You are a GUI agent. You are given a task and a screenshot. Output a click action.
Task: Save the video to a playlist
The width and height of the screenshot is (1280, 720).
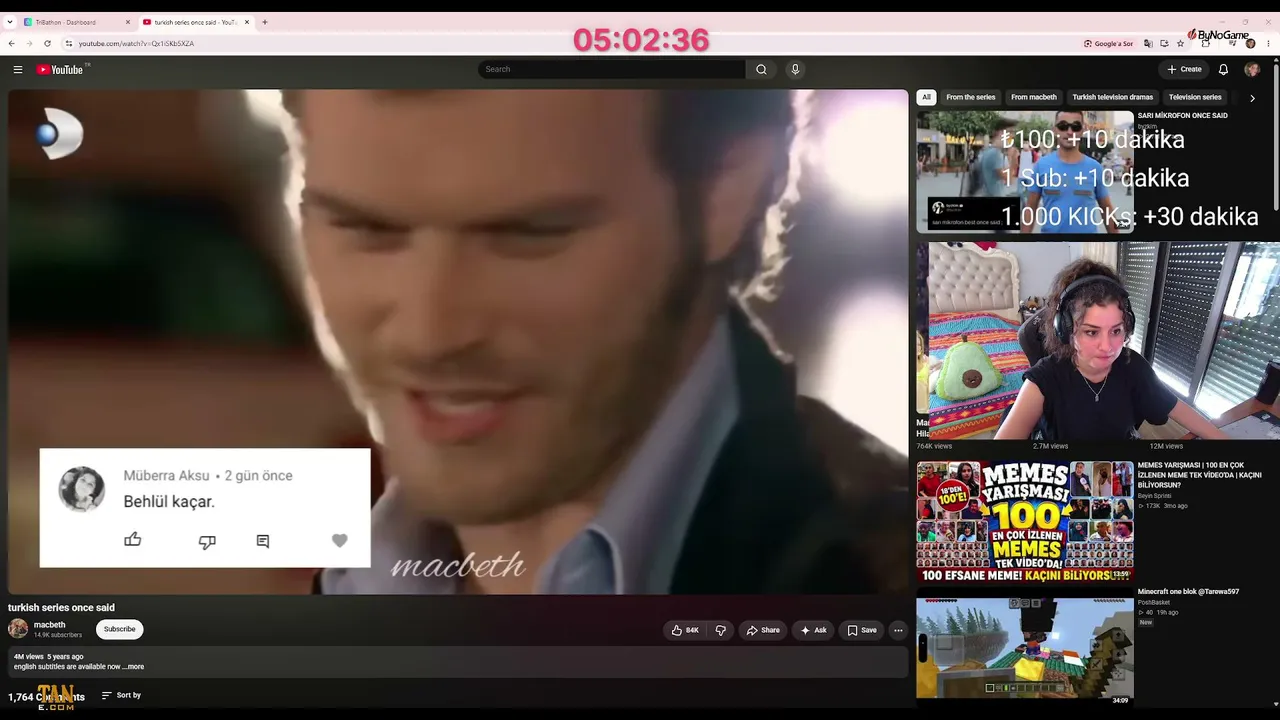[x=862, y=630]
